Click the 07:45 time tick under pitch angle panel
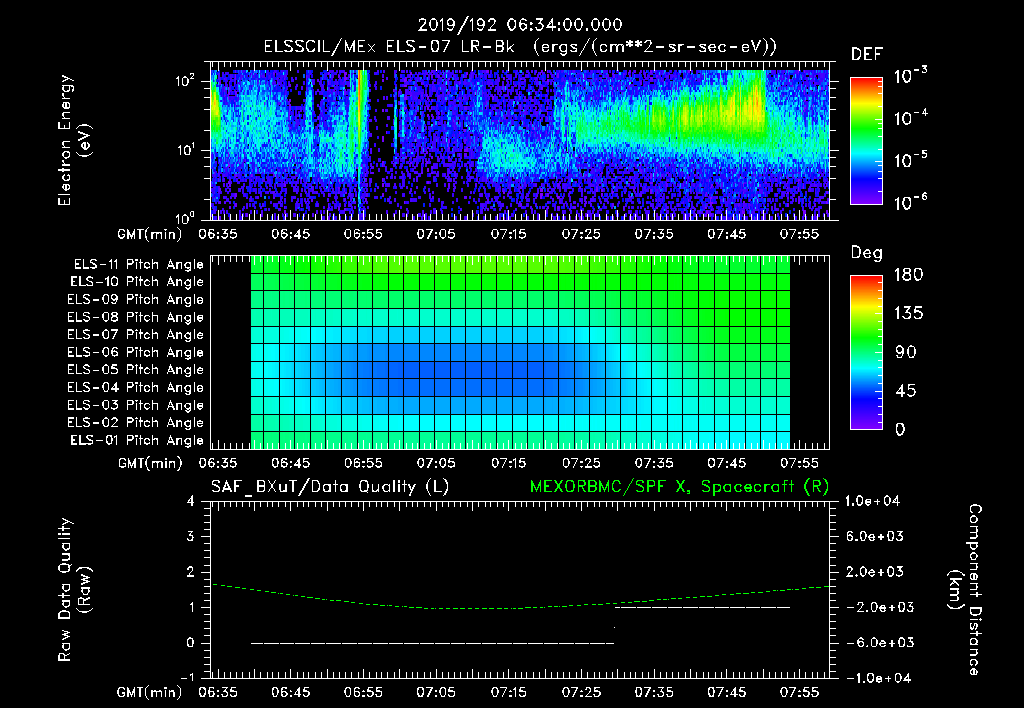The width and height of the screenshot is (1024, 708). pyautogui.click(x=726, y=463)
